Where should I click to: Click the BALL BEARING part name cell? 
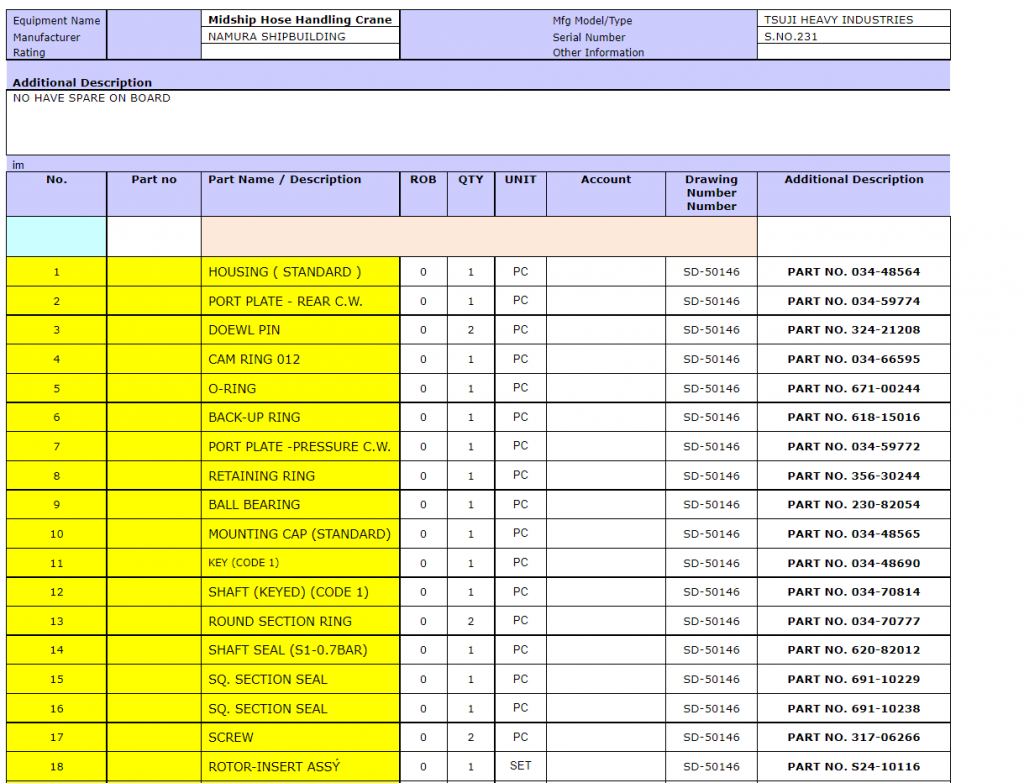click(x=300, y=505)
